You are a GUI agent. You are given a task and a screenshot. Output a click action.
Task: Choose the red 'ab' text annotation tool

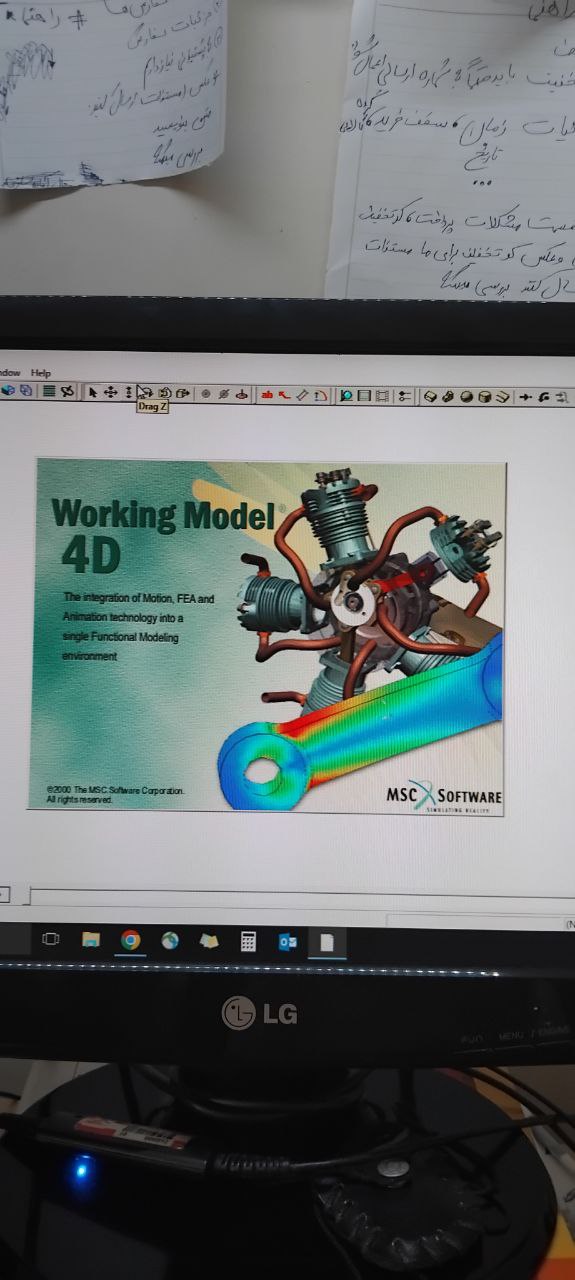click(266, 394)
